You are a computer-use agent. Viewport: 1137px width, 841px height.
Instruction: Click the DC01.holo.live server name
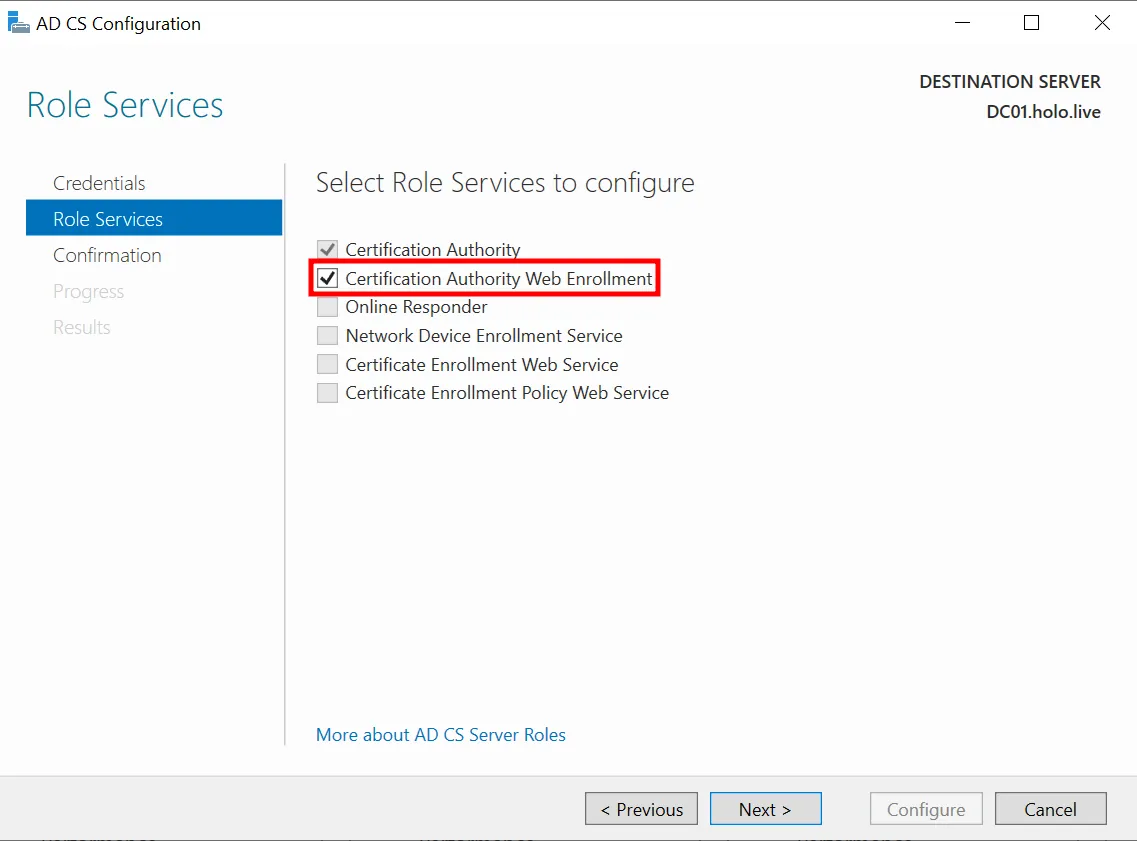[x=1043, y=112]
